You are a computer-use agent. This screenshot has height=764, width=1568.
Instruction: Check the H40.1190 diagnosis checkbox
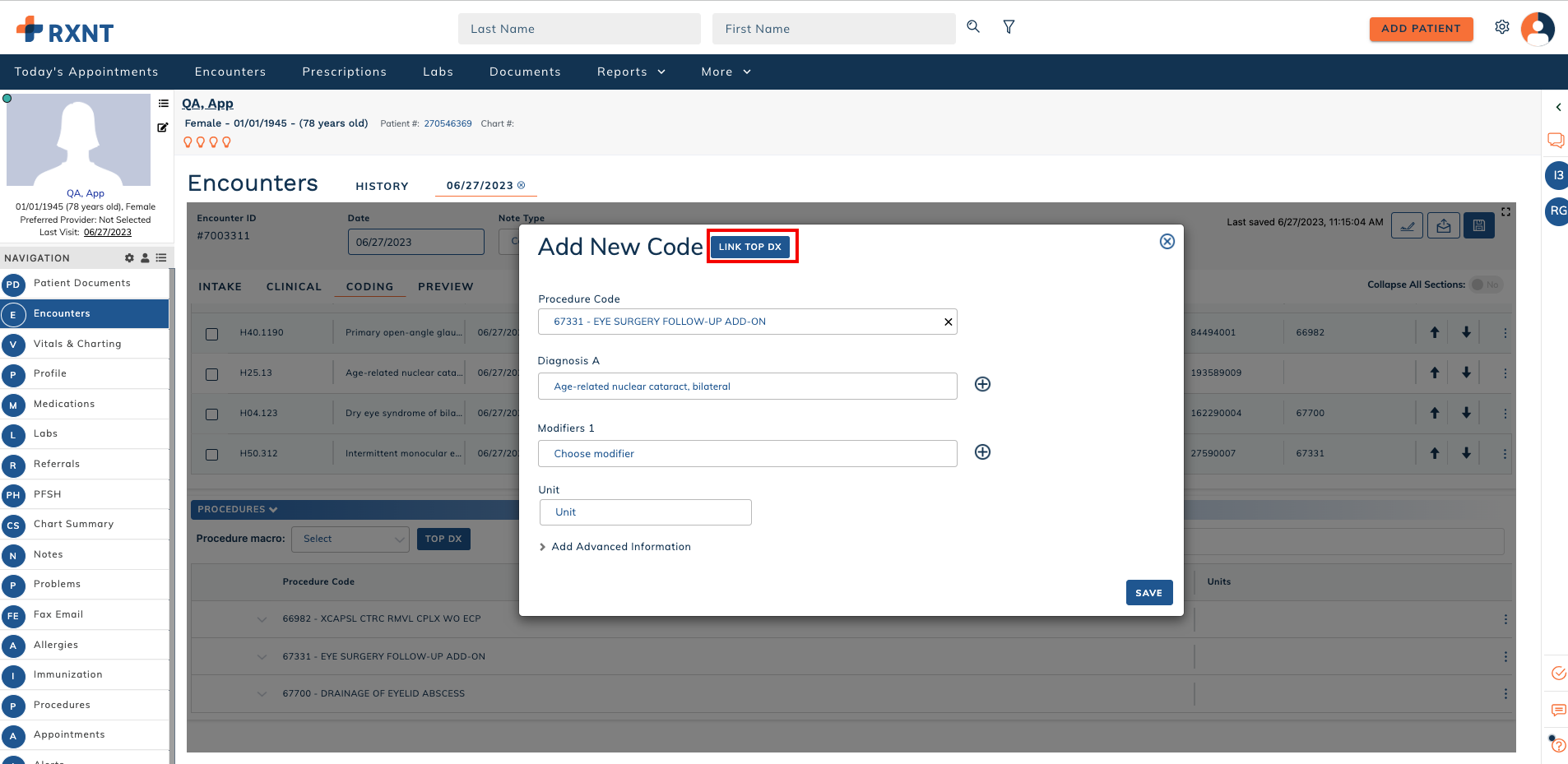coord(212,334)
